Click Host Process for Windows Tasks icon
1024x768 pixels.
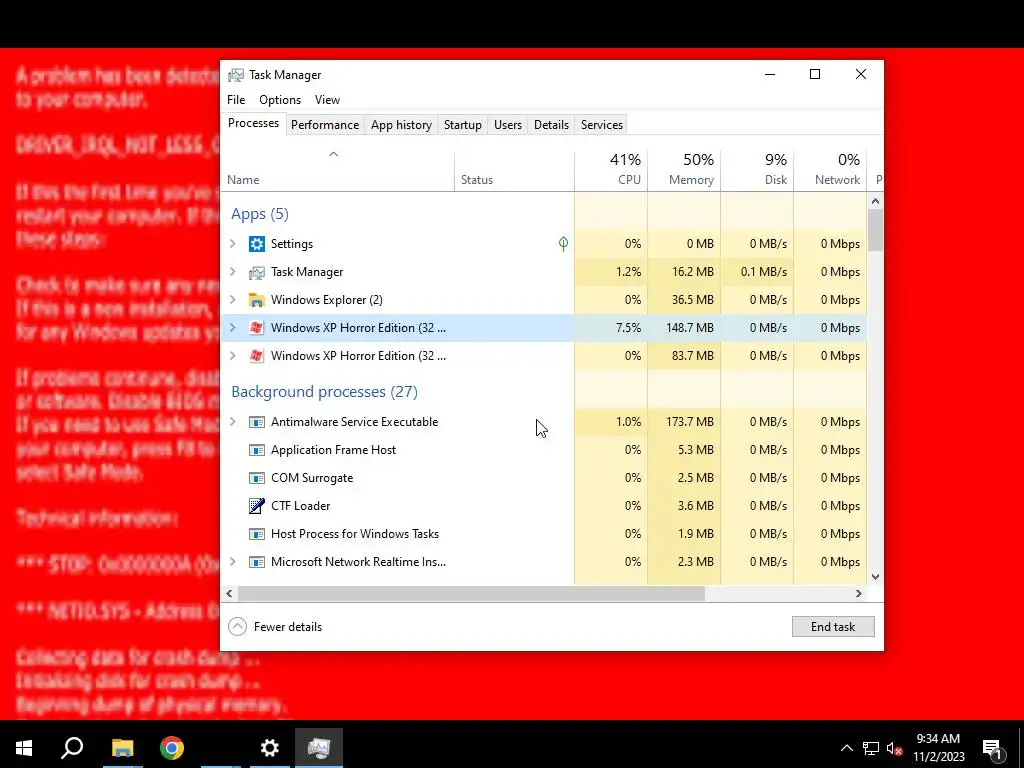[257, 534]
